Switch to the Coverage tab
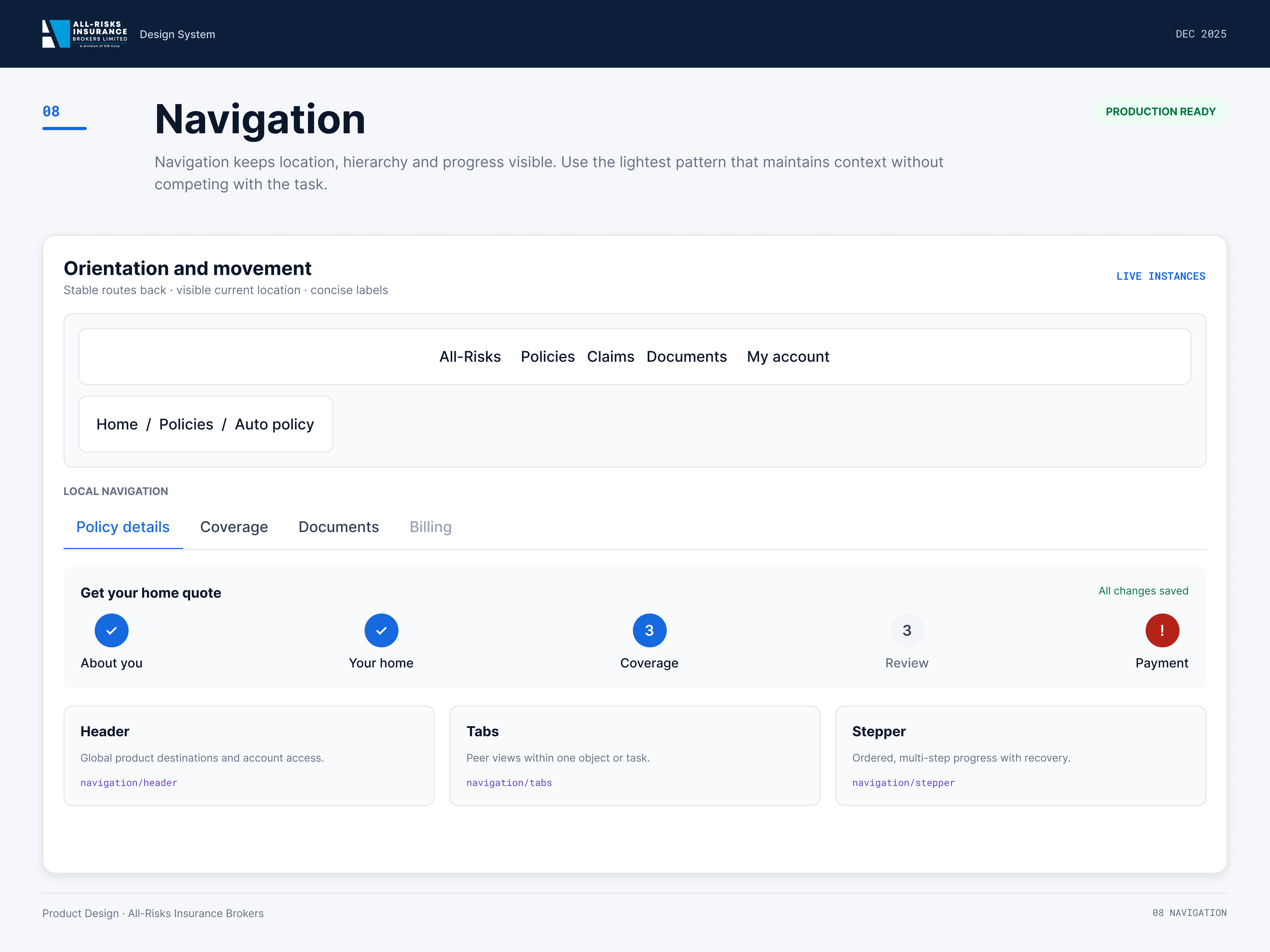Viewport: 1270px width, 952px height. [x=234, y=527]
